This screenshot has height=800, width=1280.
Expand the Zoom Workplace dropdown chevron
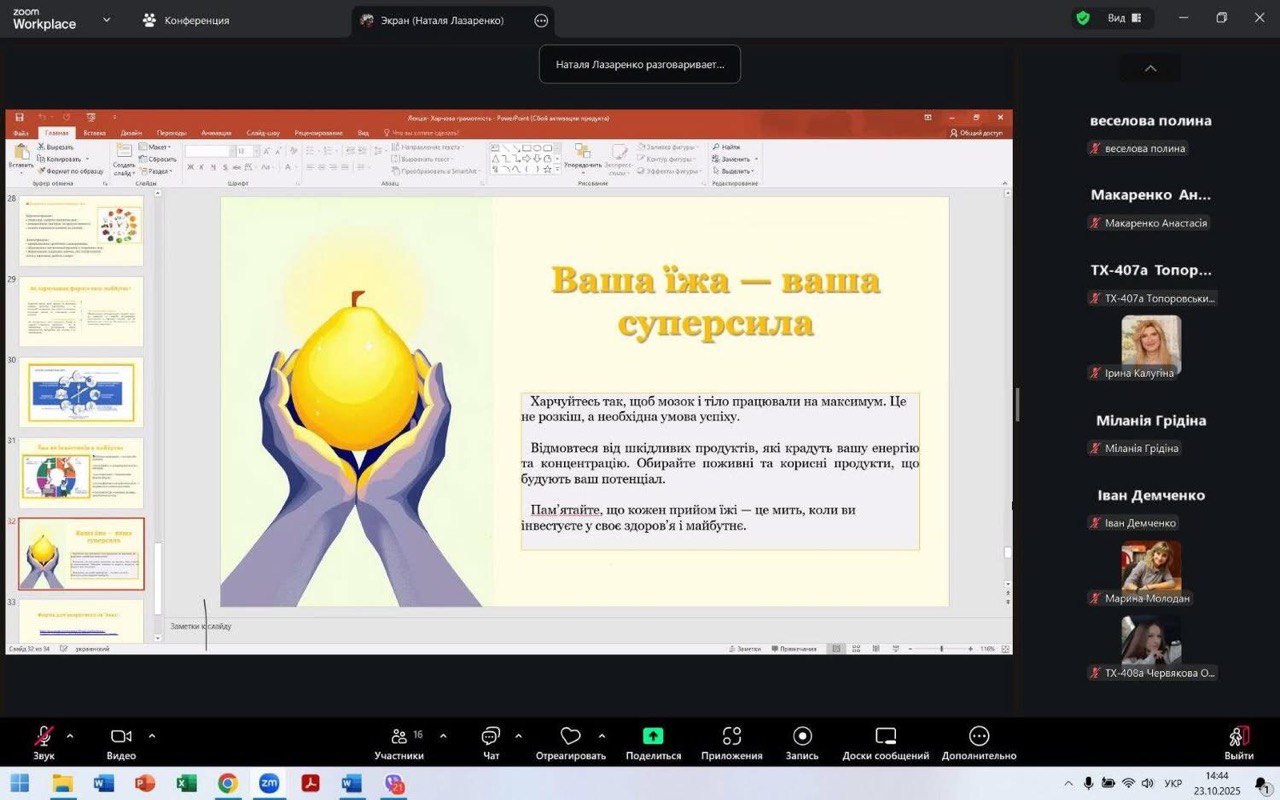pyautogui.click(x=107, y=19)
